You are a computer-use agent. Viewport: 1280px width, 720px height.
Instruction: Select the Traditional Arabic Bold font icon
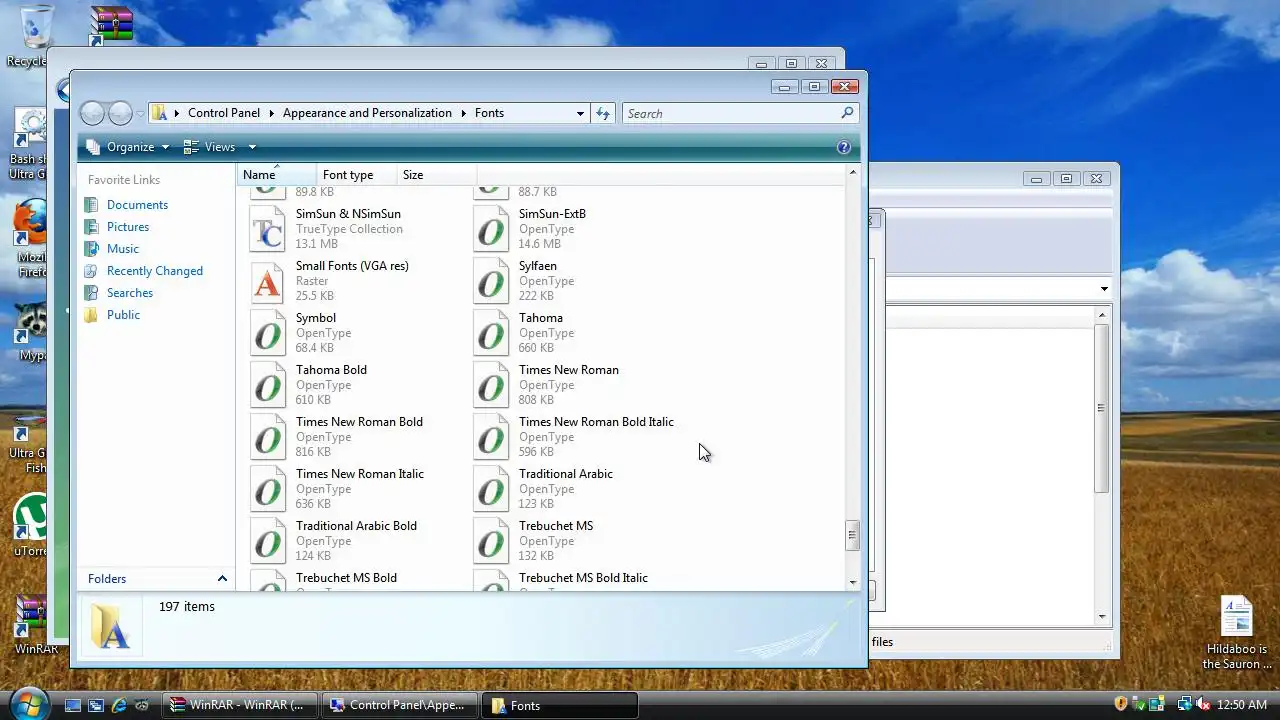(268, 541)
